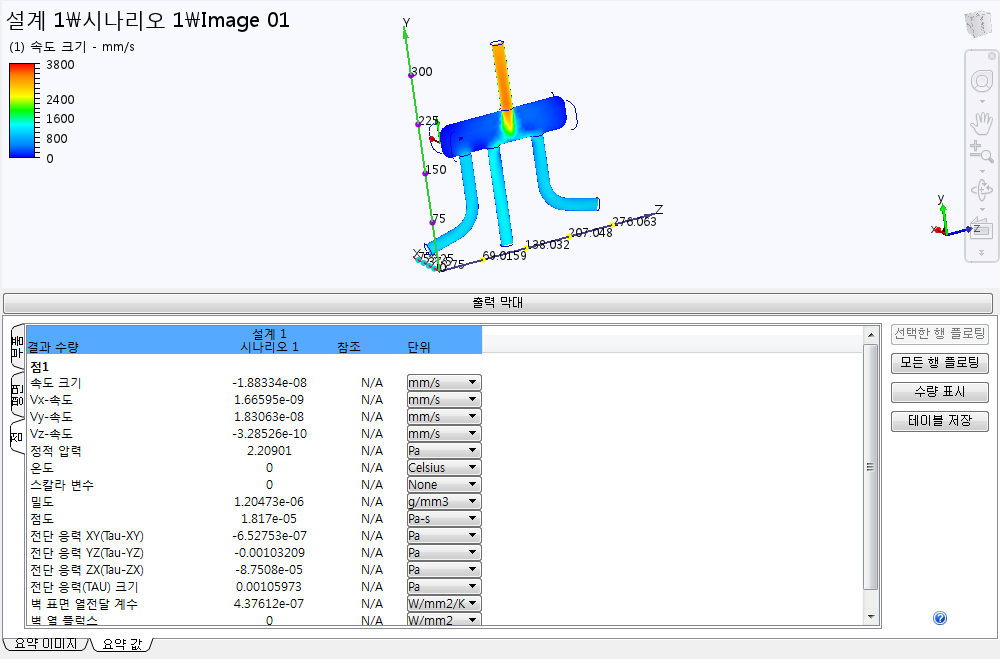Click the velocity color legend bar
The width and height of the screenshot is (1000, 659).
22,110
